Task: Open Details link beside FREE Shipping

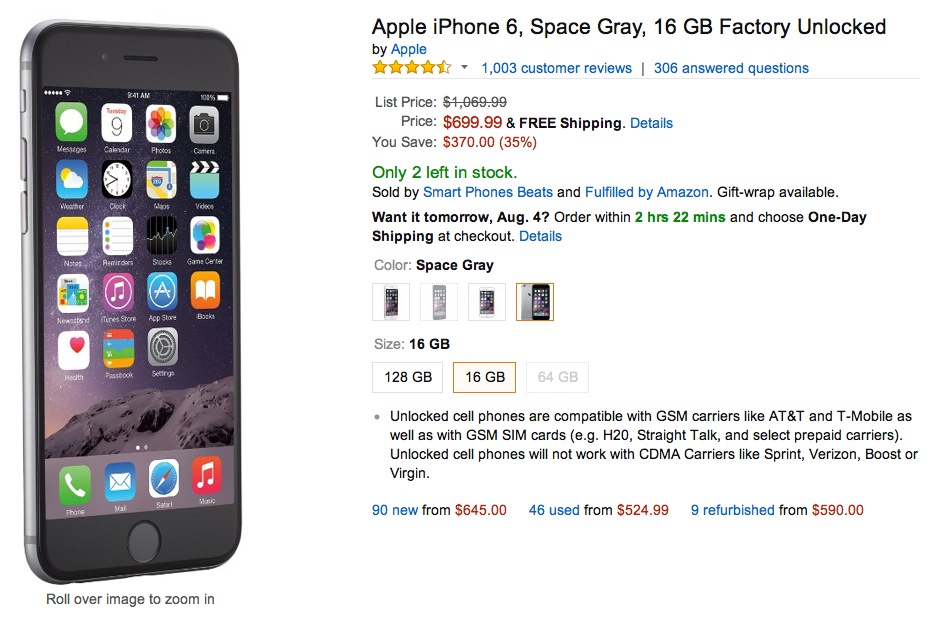Action: (651, 123)
